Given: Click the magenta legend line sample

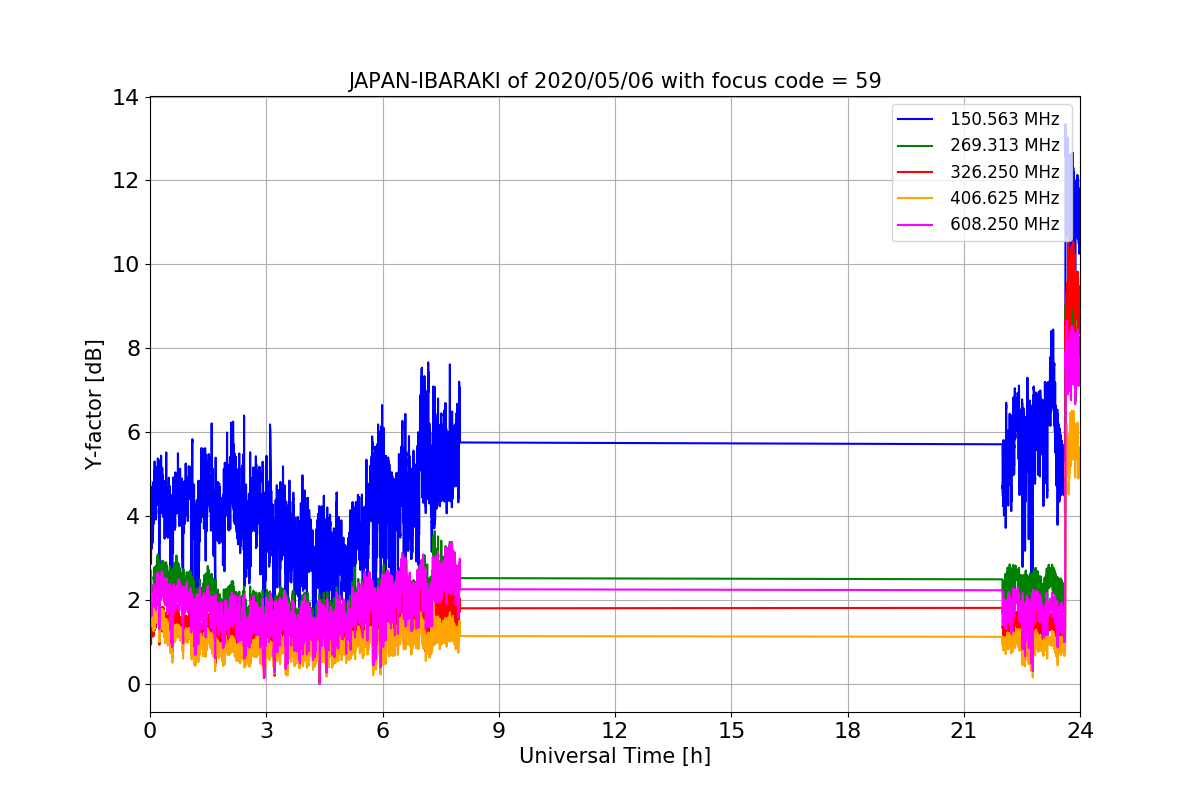Looking at the screenshot, I should coord(916,224).
